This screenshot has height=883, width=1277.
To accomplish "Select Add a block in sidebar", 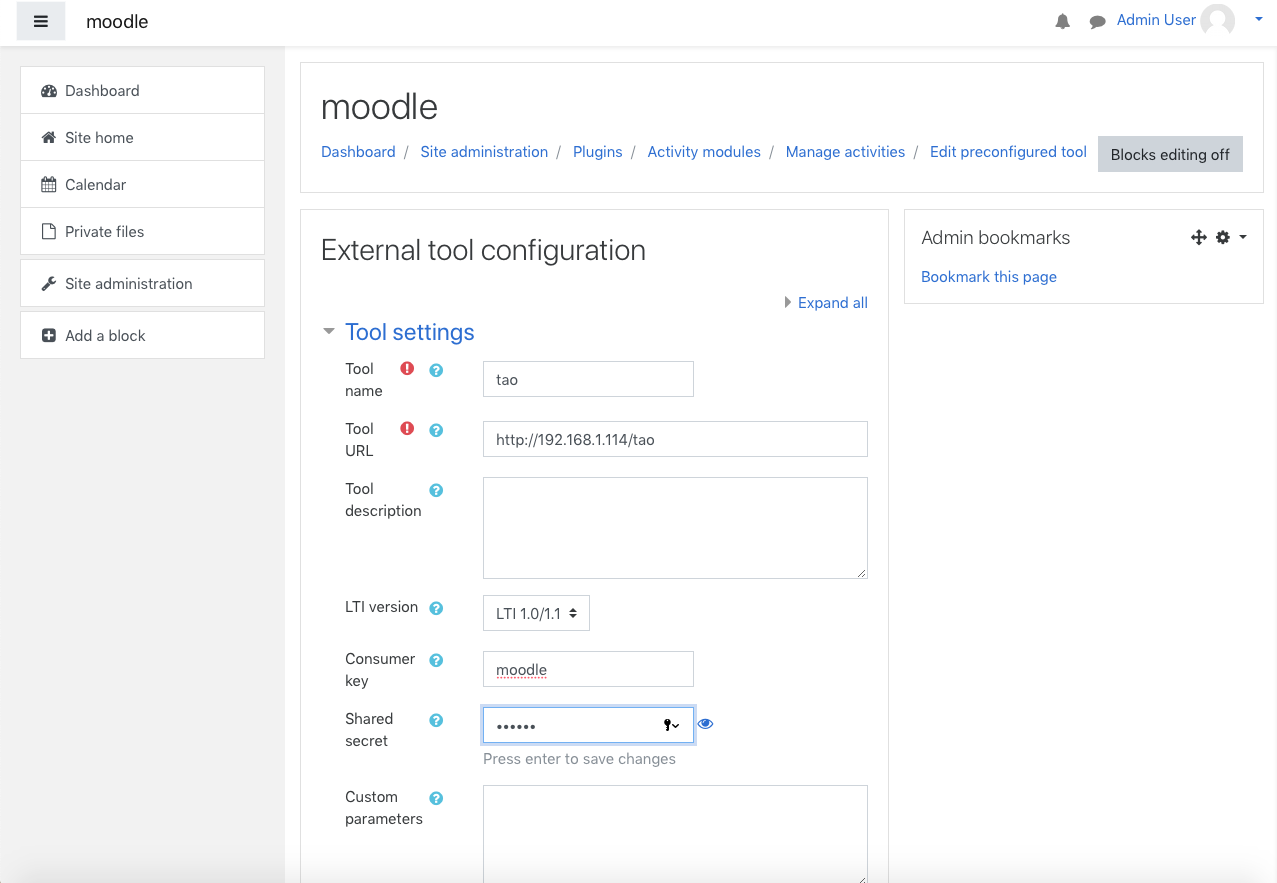I will (142, 335).
